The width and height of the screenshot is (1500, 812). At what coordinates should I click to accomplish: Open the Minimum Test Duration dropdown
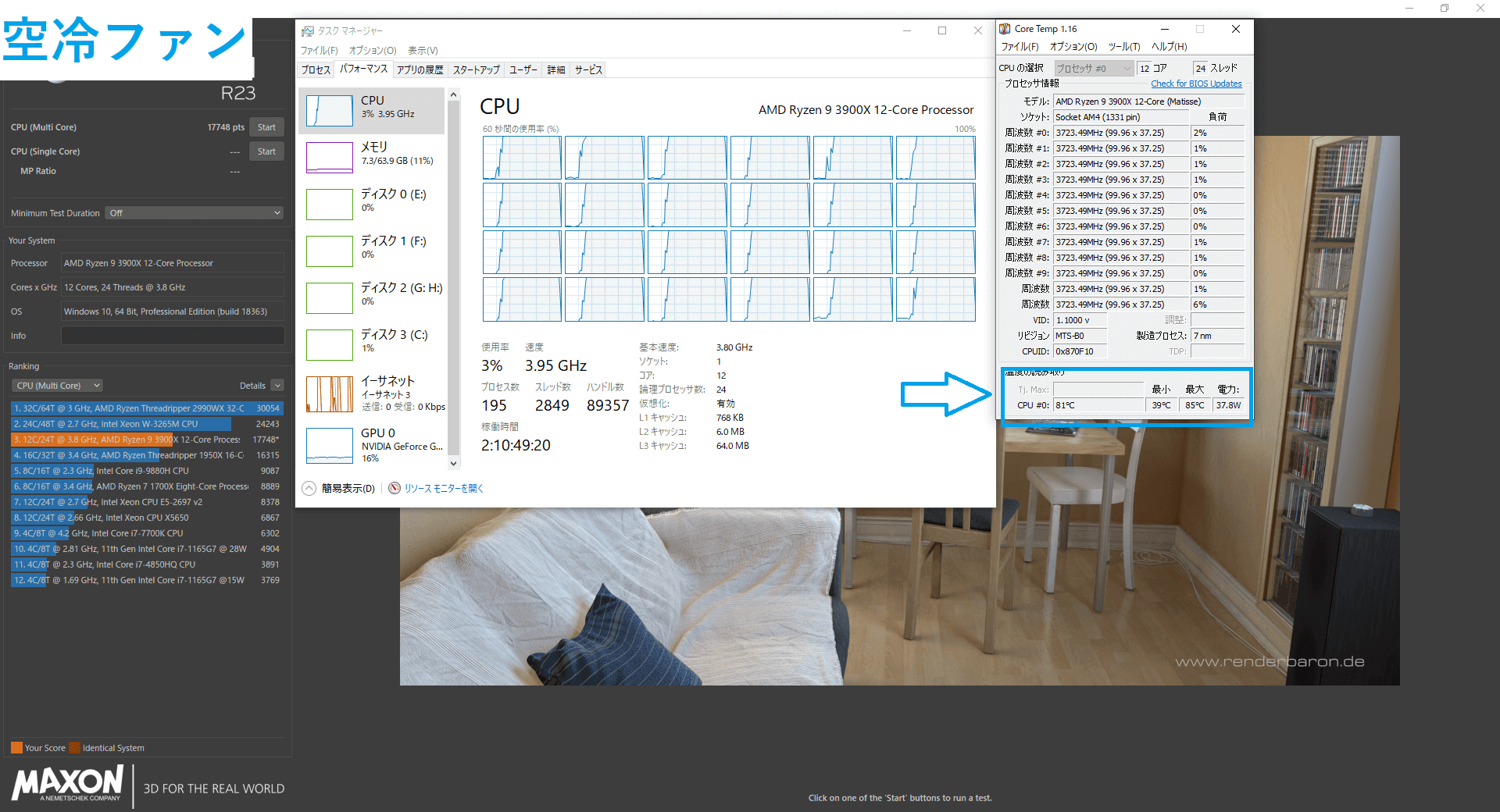[x=194, y=213]
